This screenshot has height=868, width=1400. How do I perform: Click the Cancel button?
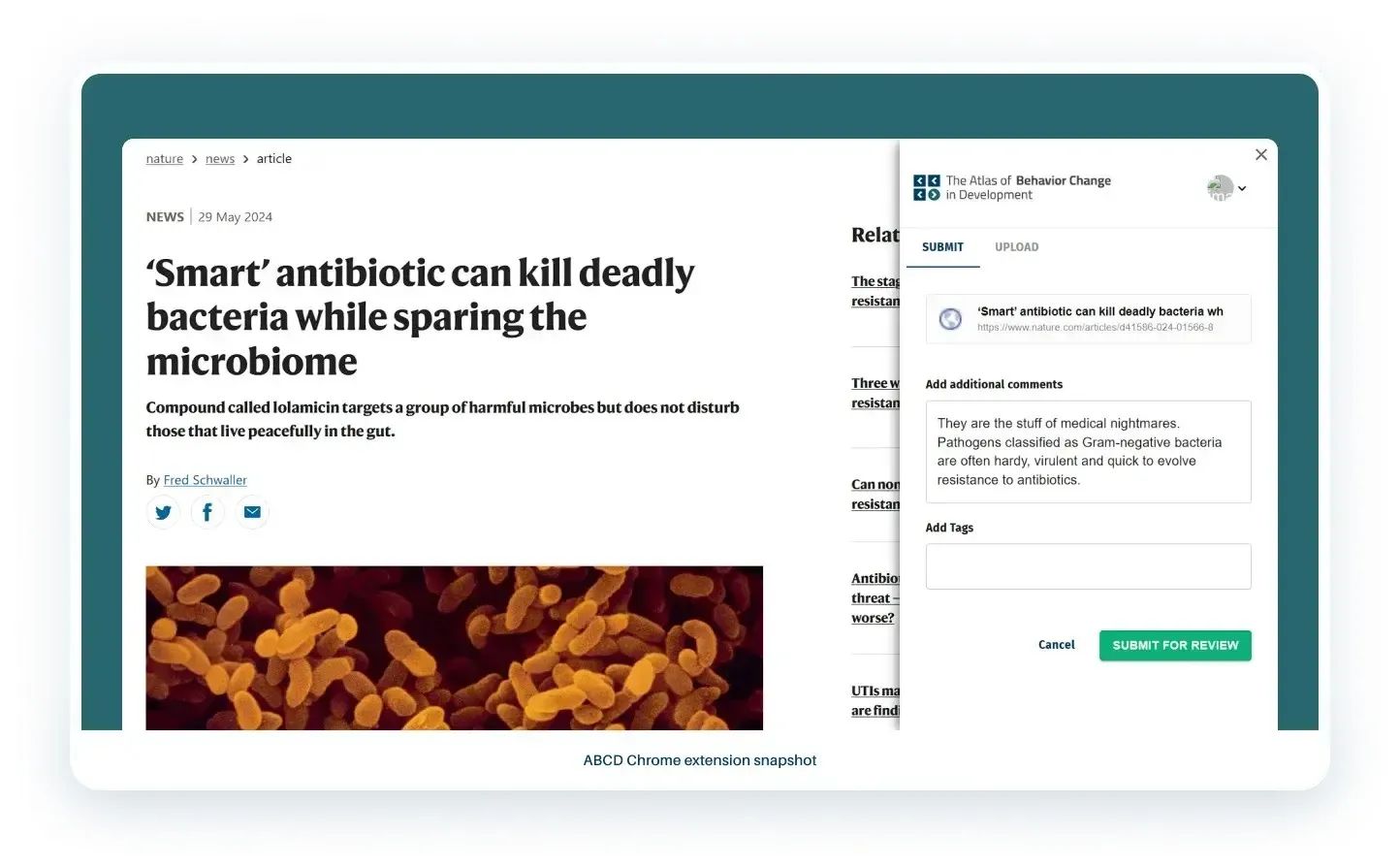(x=1056, y=644)
